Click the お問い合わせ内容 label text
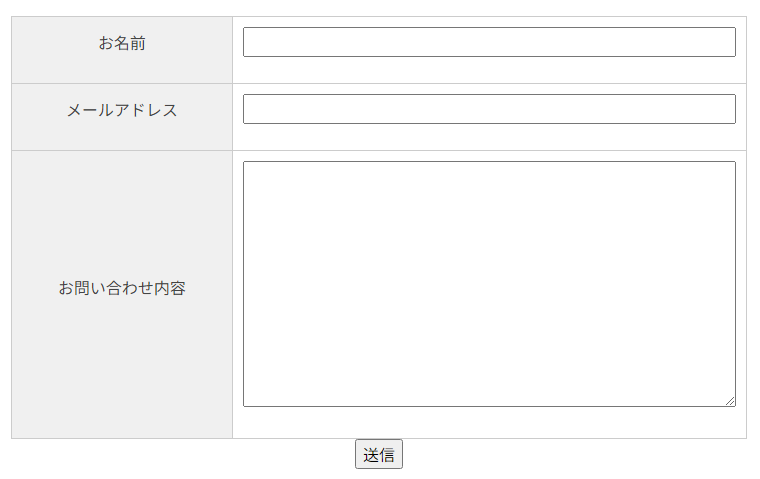Image resolution: width=760 pixels, height=479 pixels. (122, 288)
